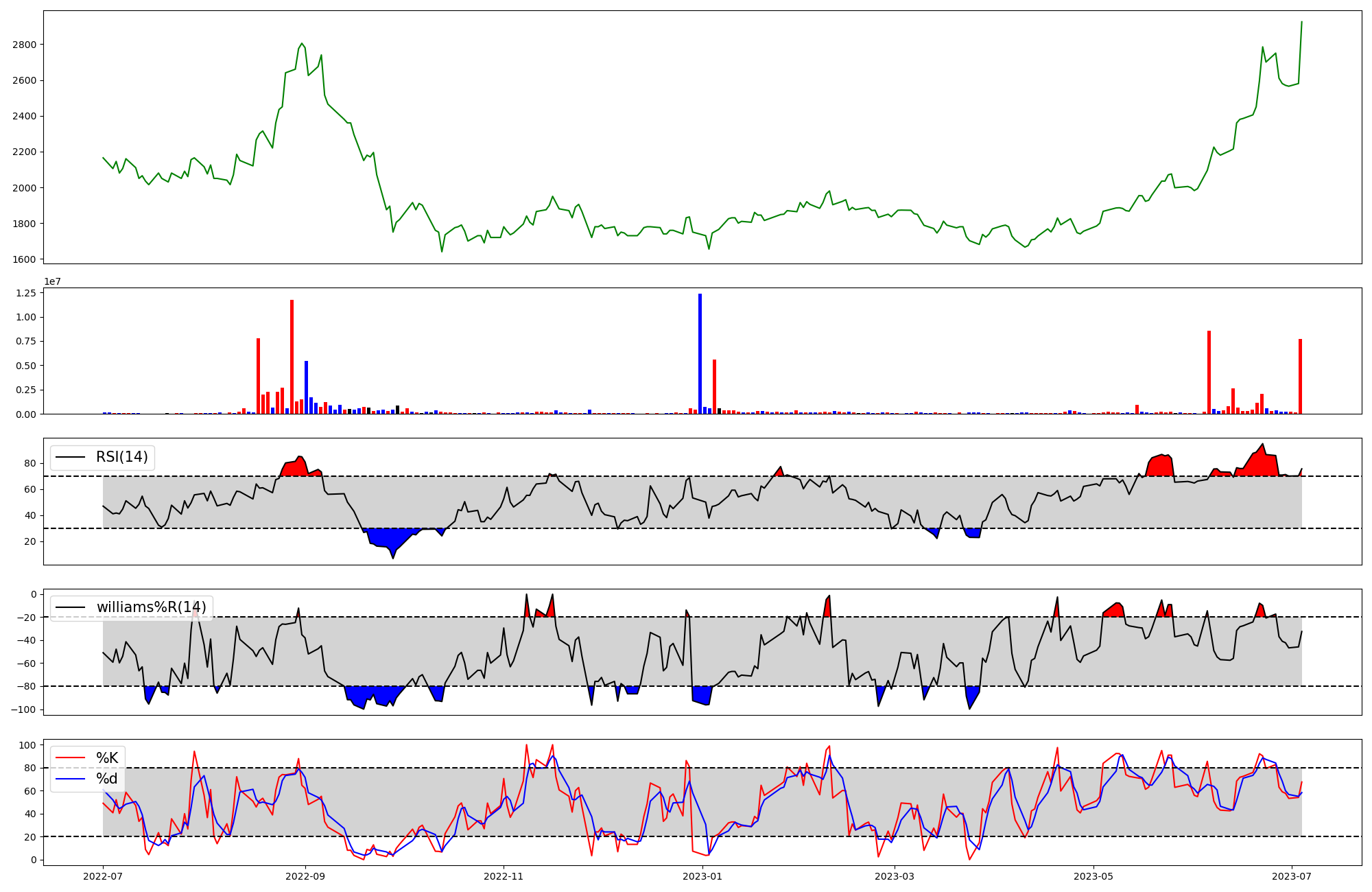1372x892 pixels.
Task: Click the 2800 price axis tick label
Action: 25,45
